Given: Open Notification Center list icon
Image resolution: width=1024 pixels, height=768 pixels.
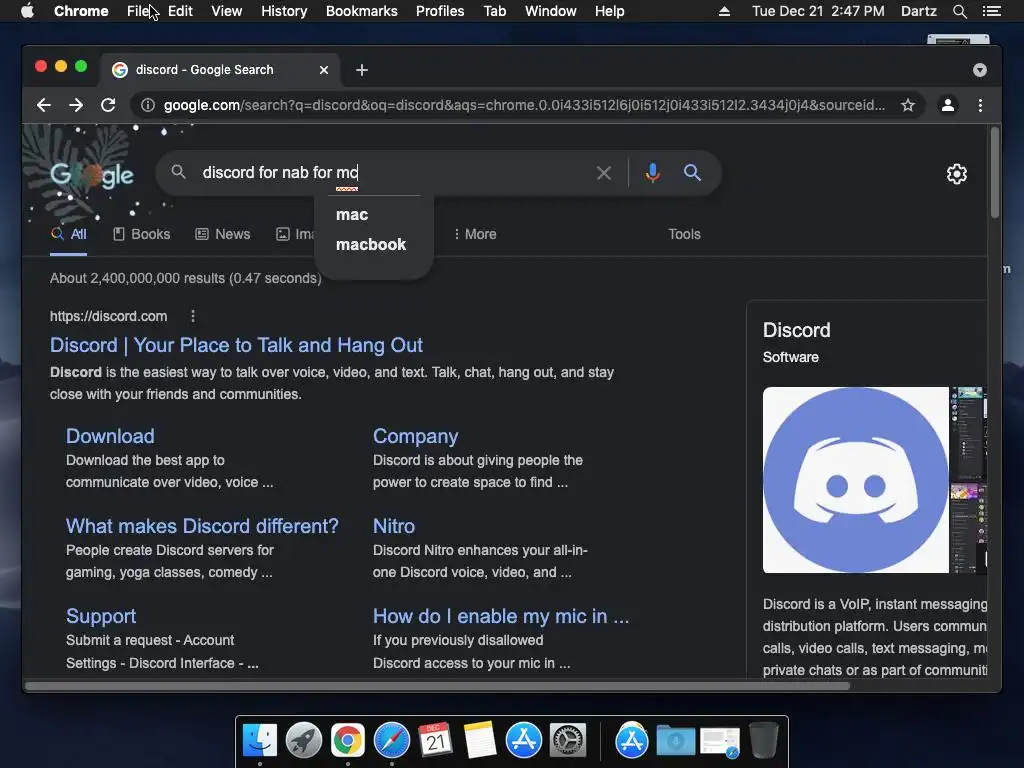Looking at the screenshot, I should pos(992,11).
